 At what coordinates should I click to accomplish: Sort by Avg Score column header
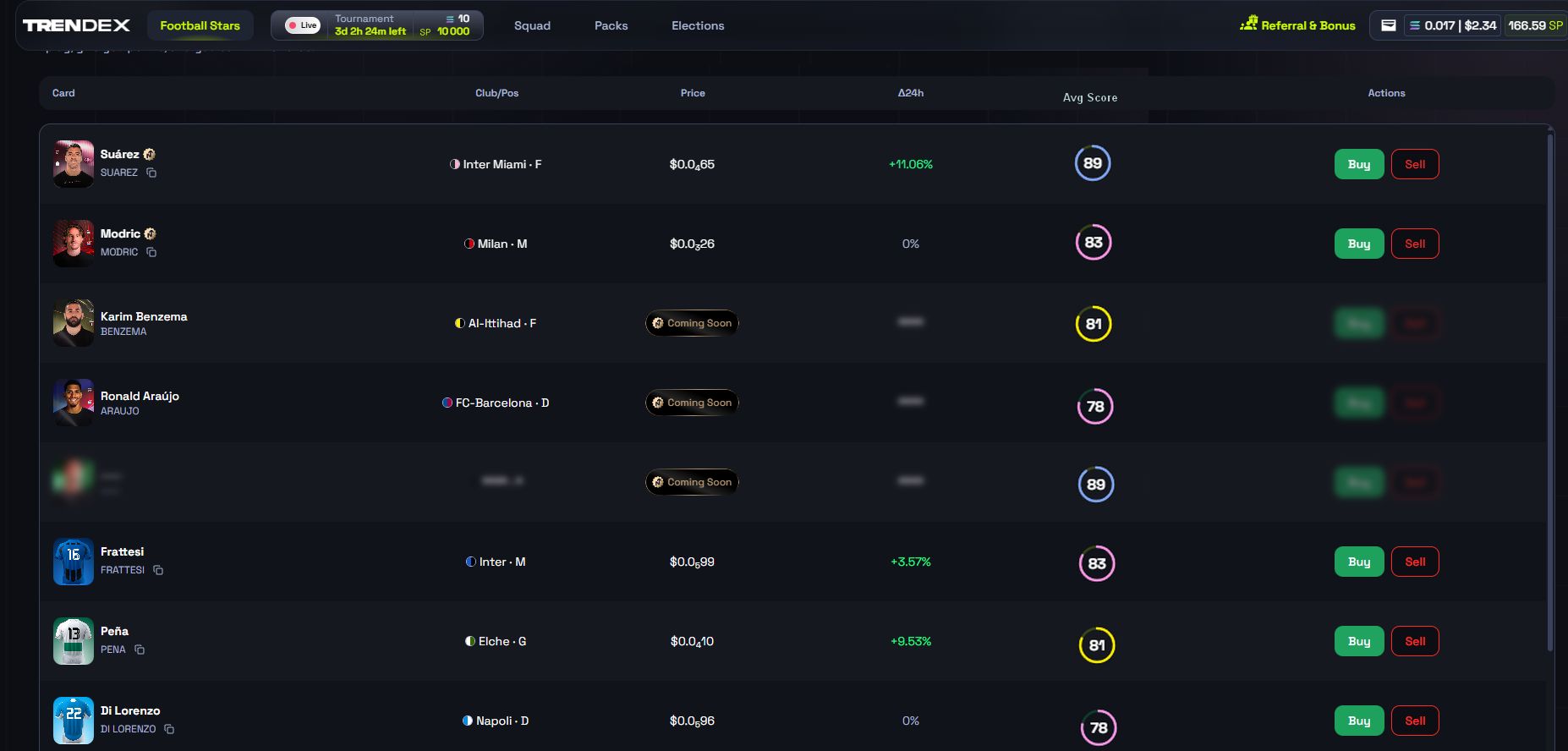click(1090, 97)
